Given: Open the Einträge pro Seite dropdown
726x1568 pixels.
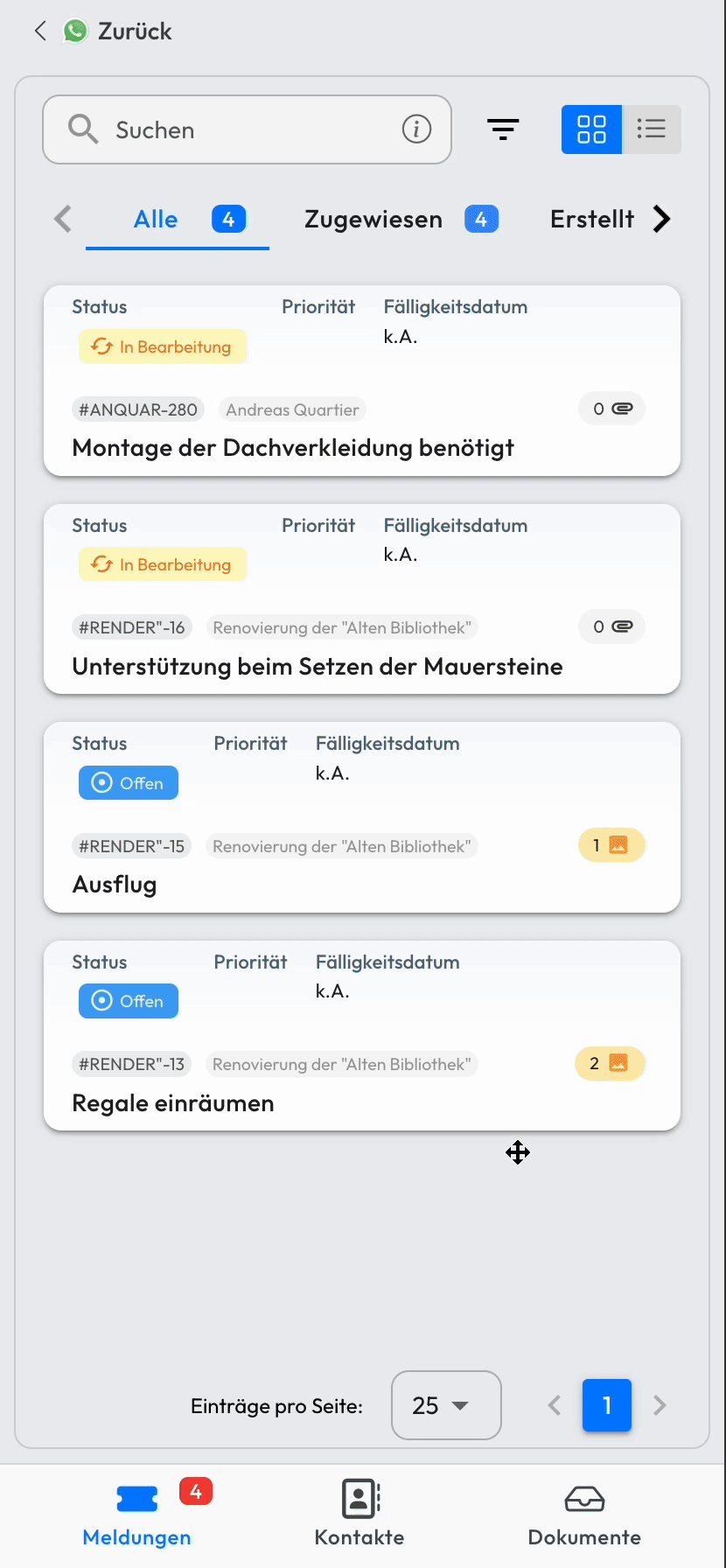Looking at the screenshot, I should click(x=445, y=1405).
